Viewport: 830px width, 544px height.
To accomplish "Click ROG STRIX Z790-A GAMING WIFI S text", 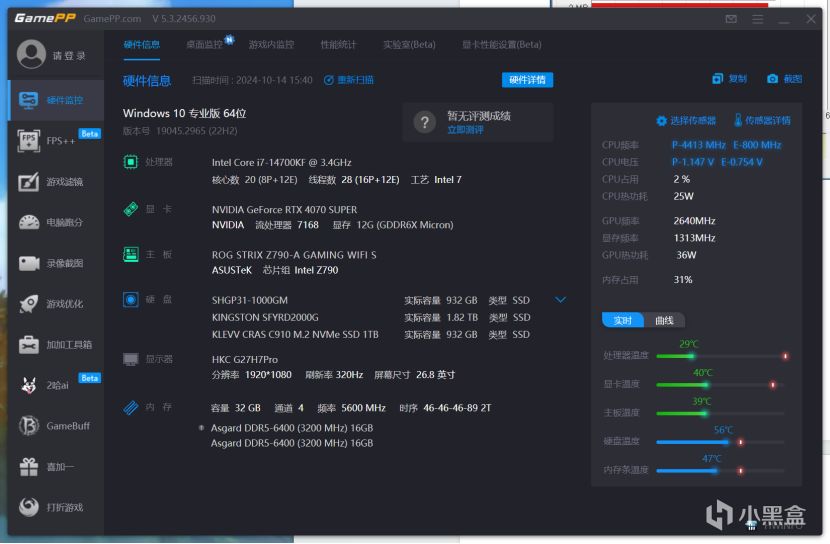I will pos(294,255).
